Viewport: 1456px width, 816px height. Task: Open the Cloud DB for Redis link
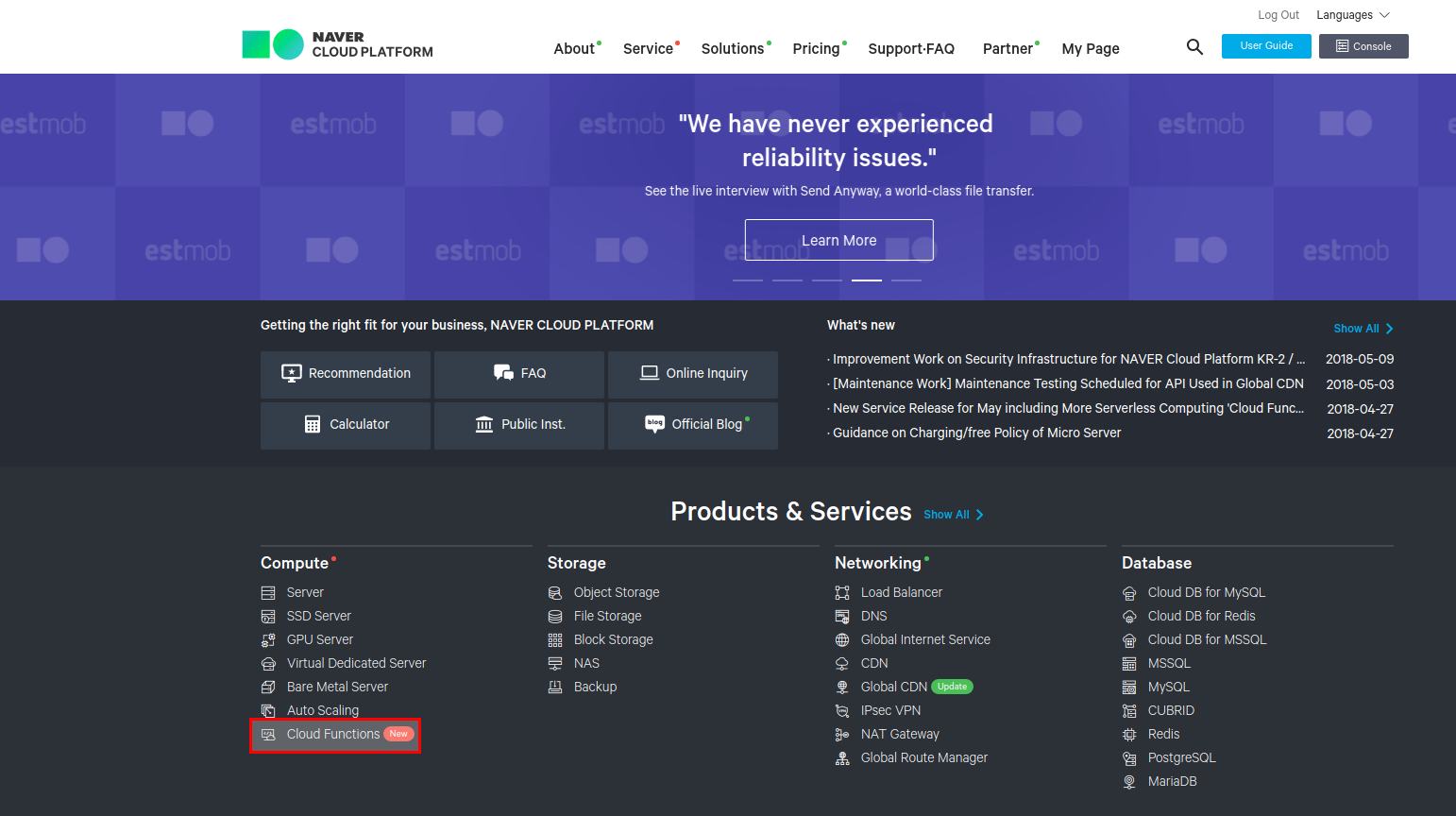[1202, 616]
